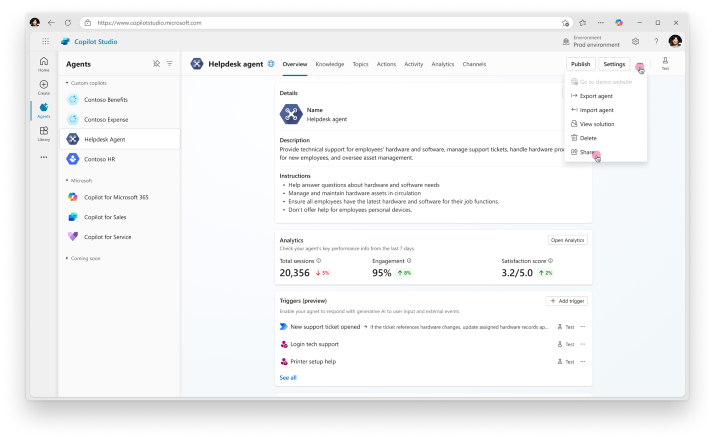Screen dimensions: 715x440
Task: Click the Add trigger button
Action: (567, 301)
